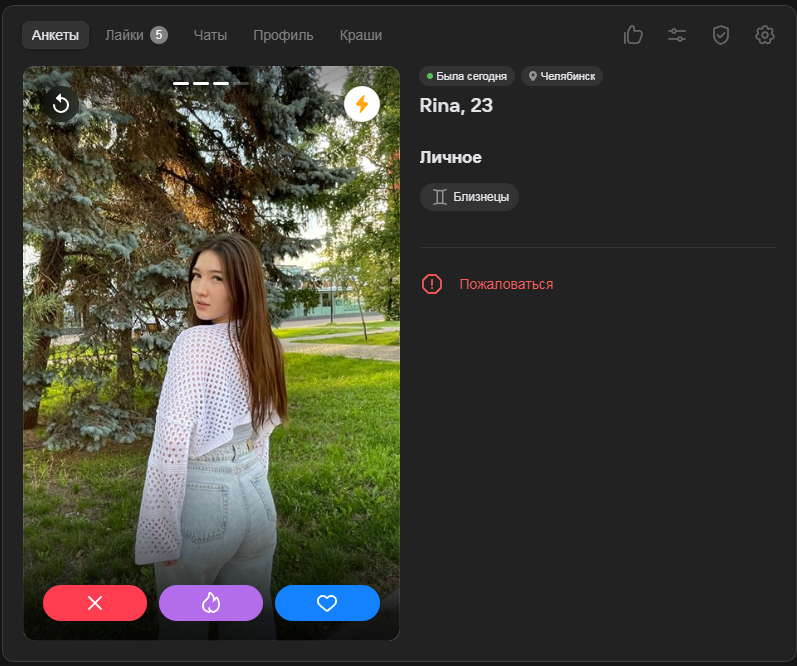This screenshot has height=666, width=797.
Task: Click the Челябинск location tag
Action: 562,76
